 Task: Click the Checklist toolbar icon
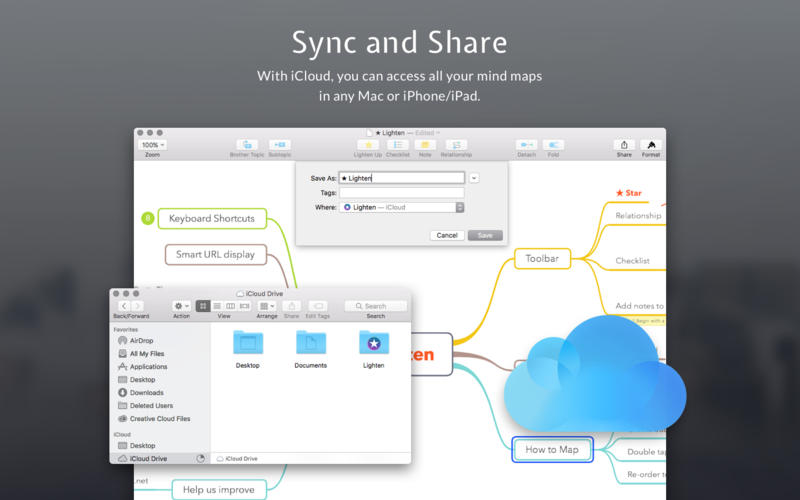pos(397,145)
